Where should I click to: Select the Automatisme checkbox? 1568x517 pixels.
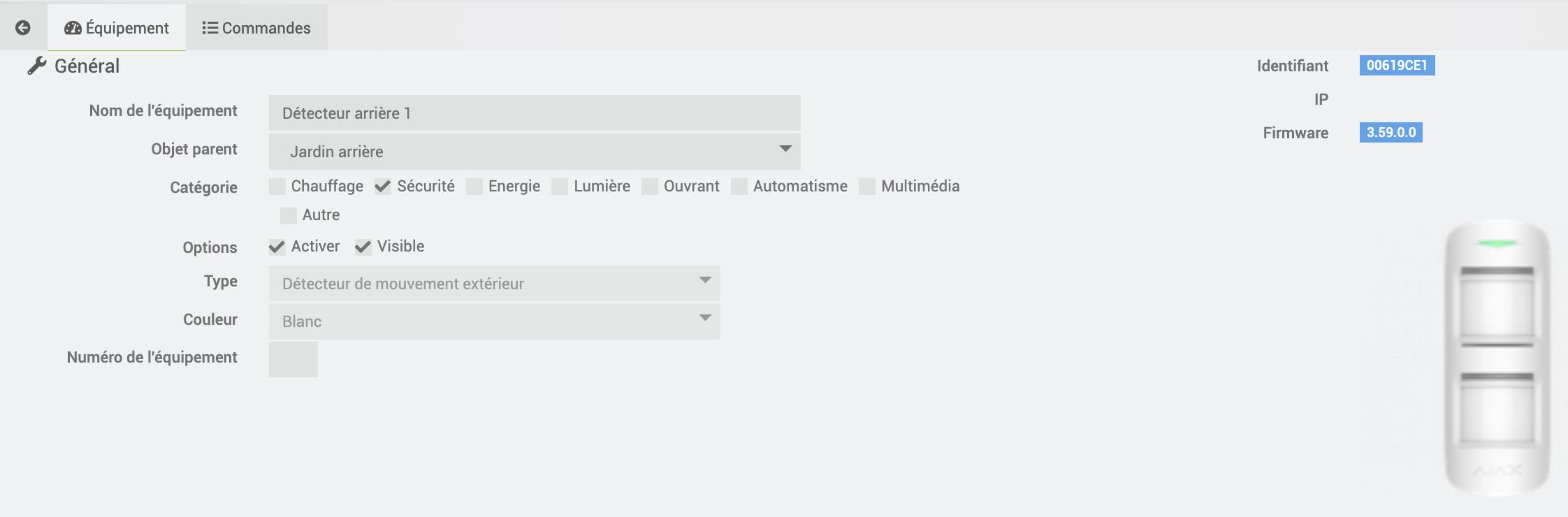tap(739, 187)
